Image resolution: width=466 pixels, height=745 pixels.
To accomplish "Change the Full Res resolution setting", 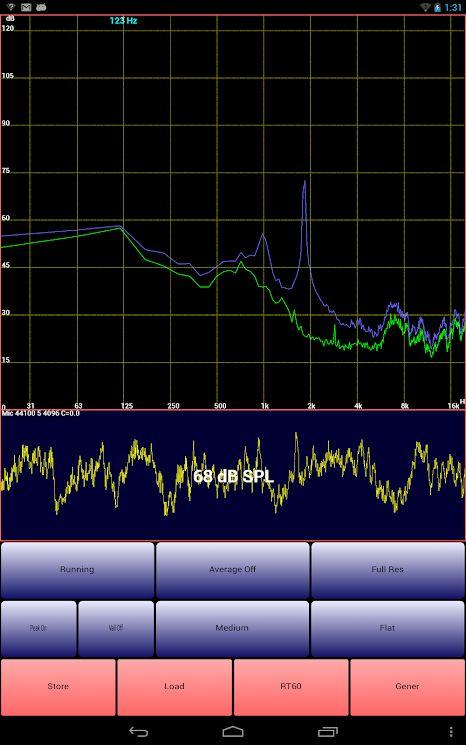I will pos(388,570).
